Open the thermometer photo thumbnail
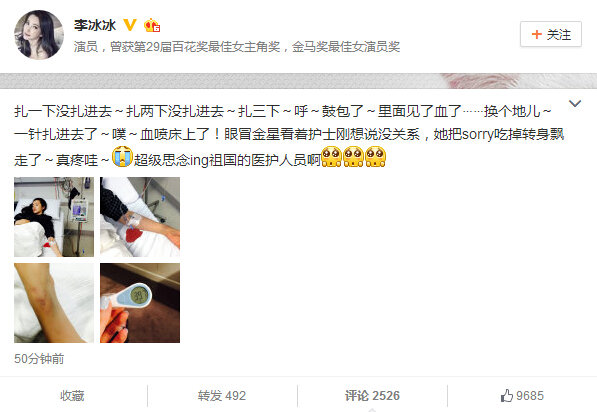Image resolution: width=597 pixels, height=412 pixels. coord(140,303)
